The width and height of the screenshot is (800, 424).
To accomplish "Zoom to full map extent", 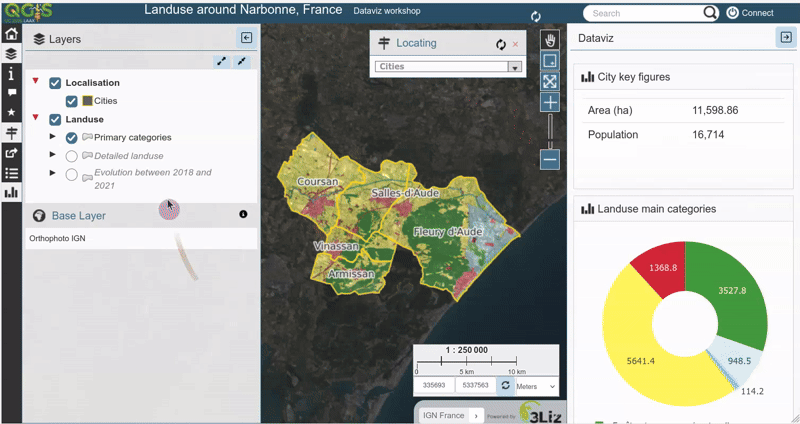I will pos(550,82).
